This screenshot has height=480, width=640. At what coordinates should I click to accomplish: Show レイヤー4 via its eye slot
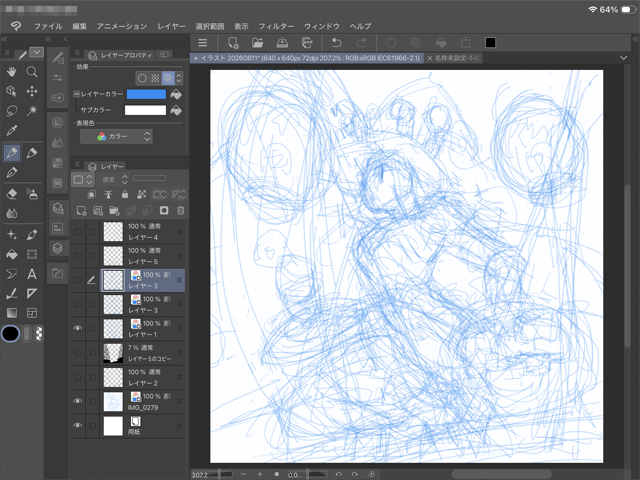tap(78, 231)
